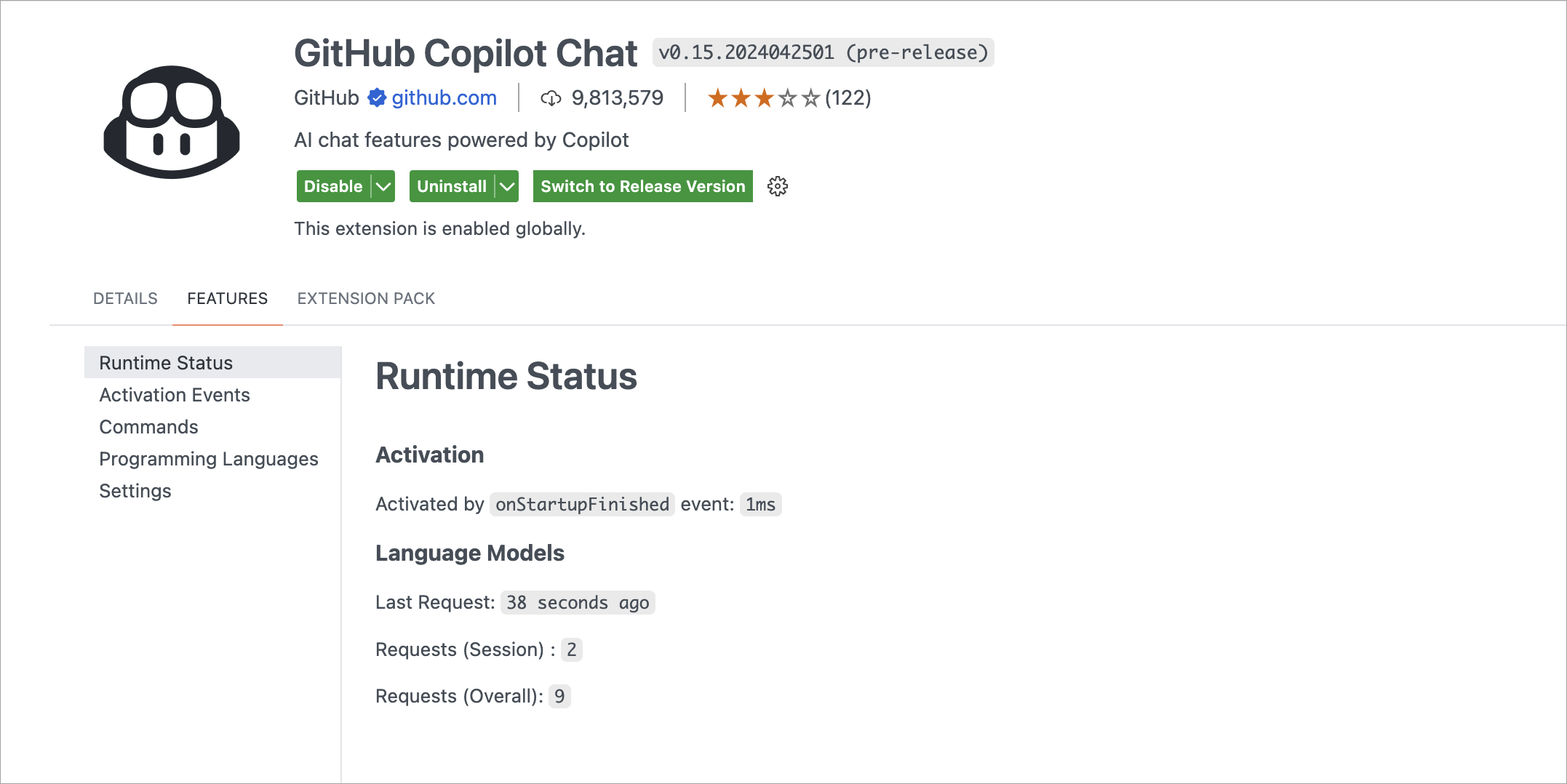Open Programming Languages section

click(x=209, y=459)
